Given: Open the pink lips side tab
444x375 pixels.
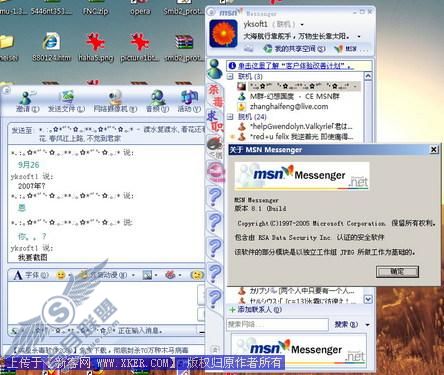Looking at the screenshot, I should 216,172.
